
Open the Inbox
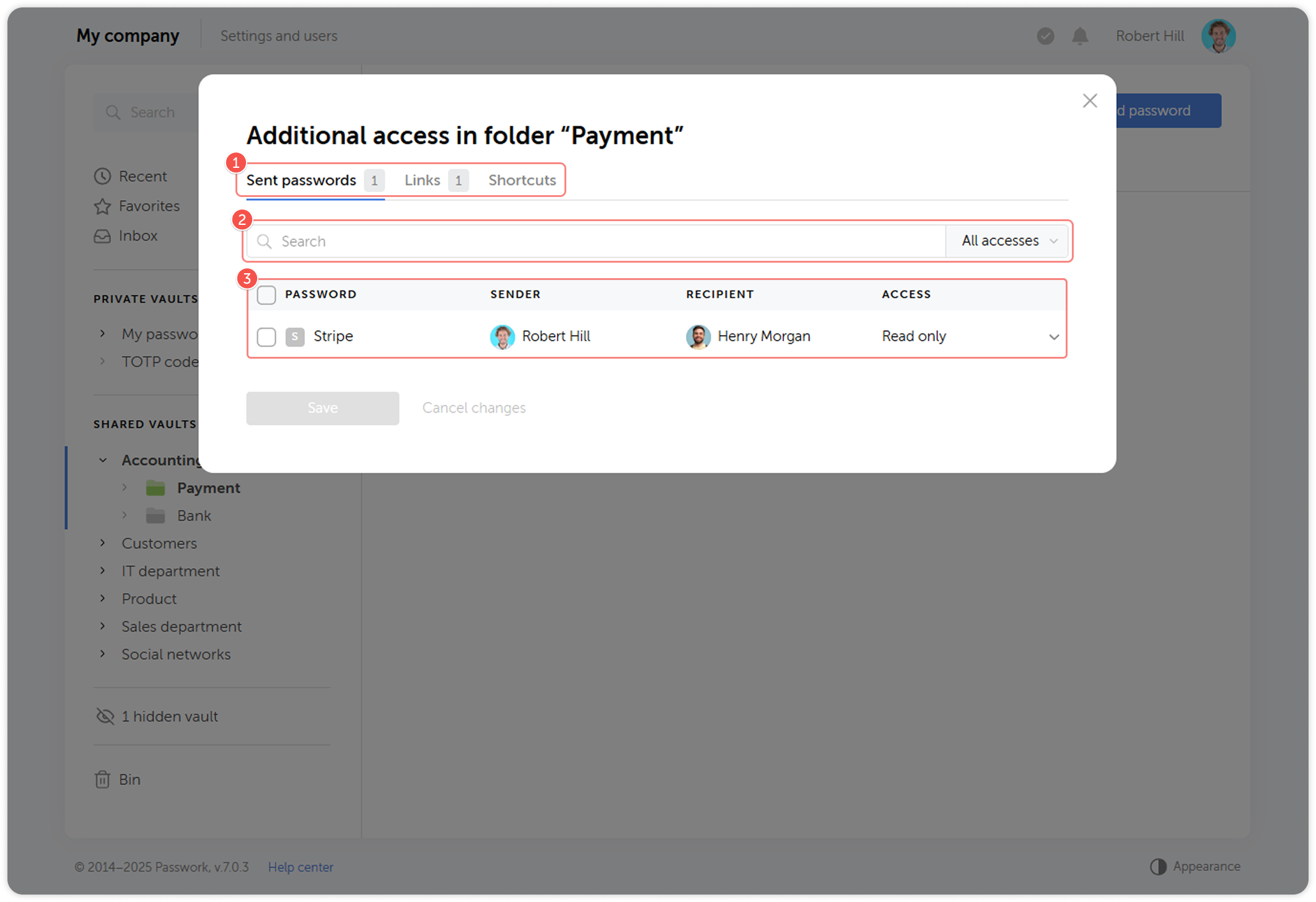coord(138,235)
